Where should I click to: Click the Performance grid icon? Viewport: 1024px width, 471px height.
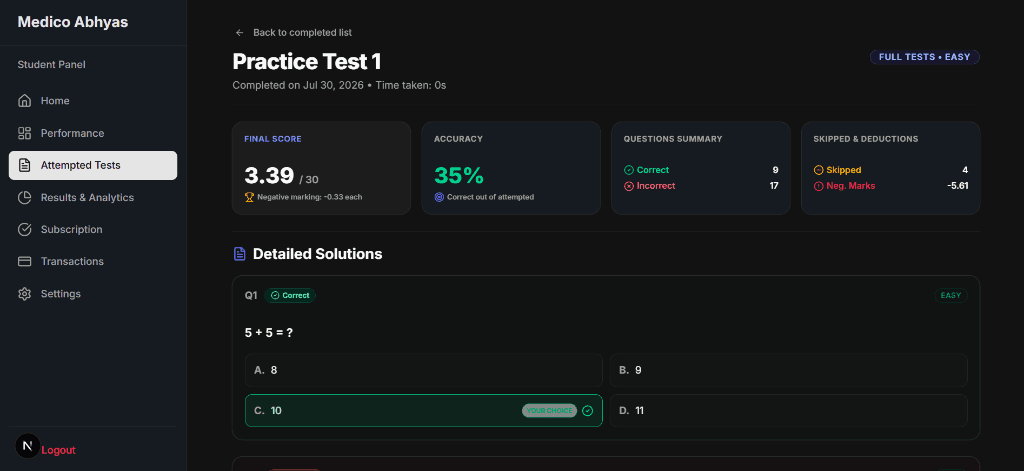pos(25,133)
